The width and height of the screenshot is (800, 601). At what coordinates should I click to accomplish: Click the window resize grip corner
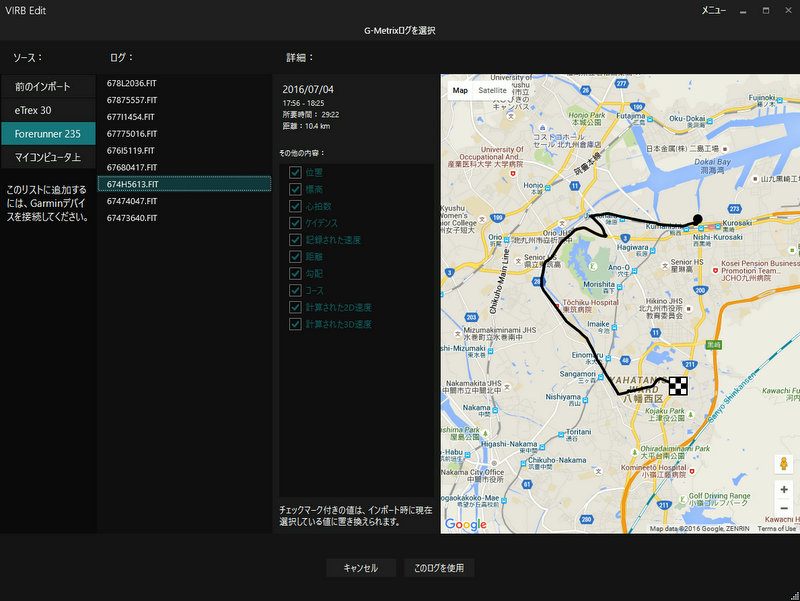click(x=795, y=596)
